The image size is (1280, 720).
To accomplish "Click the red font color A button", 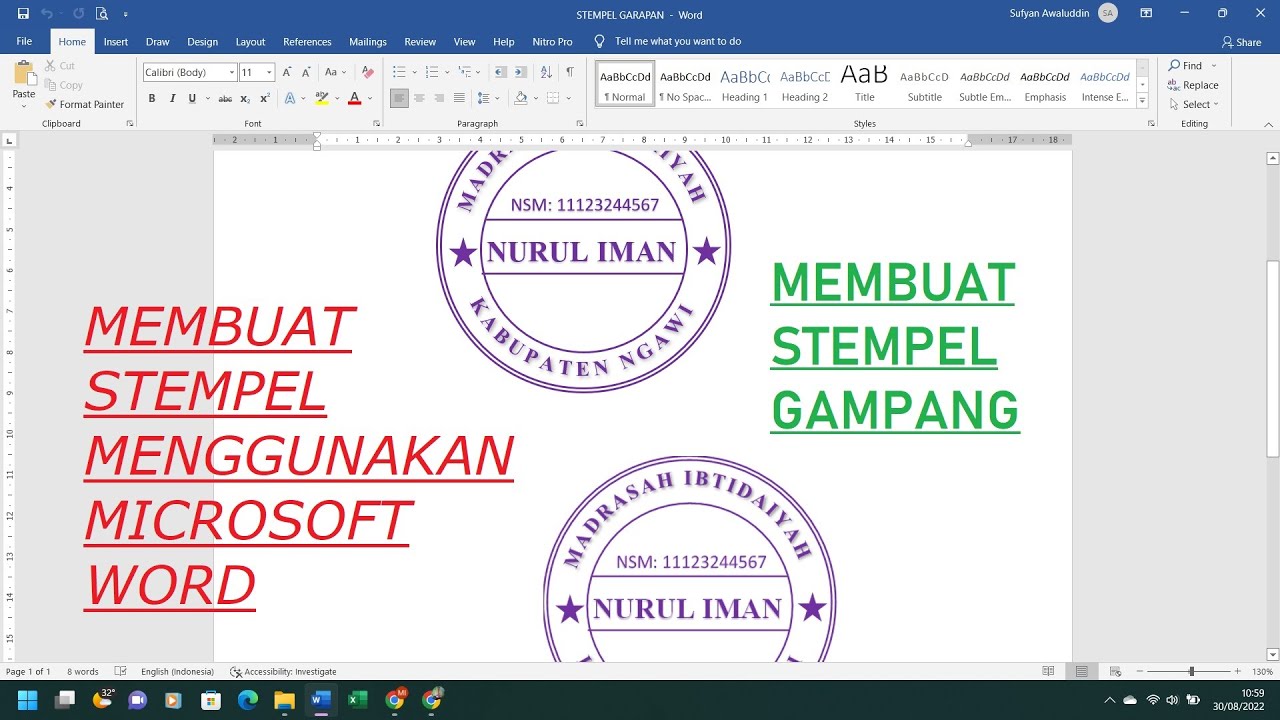I will (355, 98).
